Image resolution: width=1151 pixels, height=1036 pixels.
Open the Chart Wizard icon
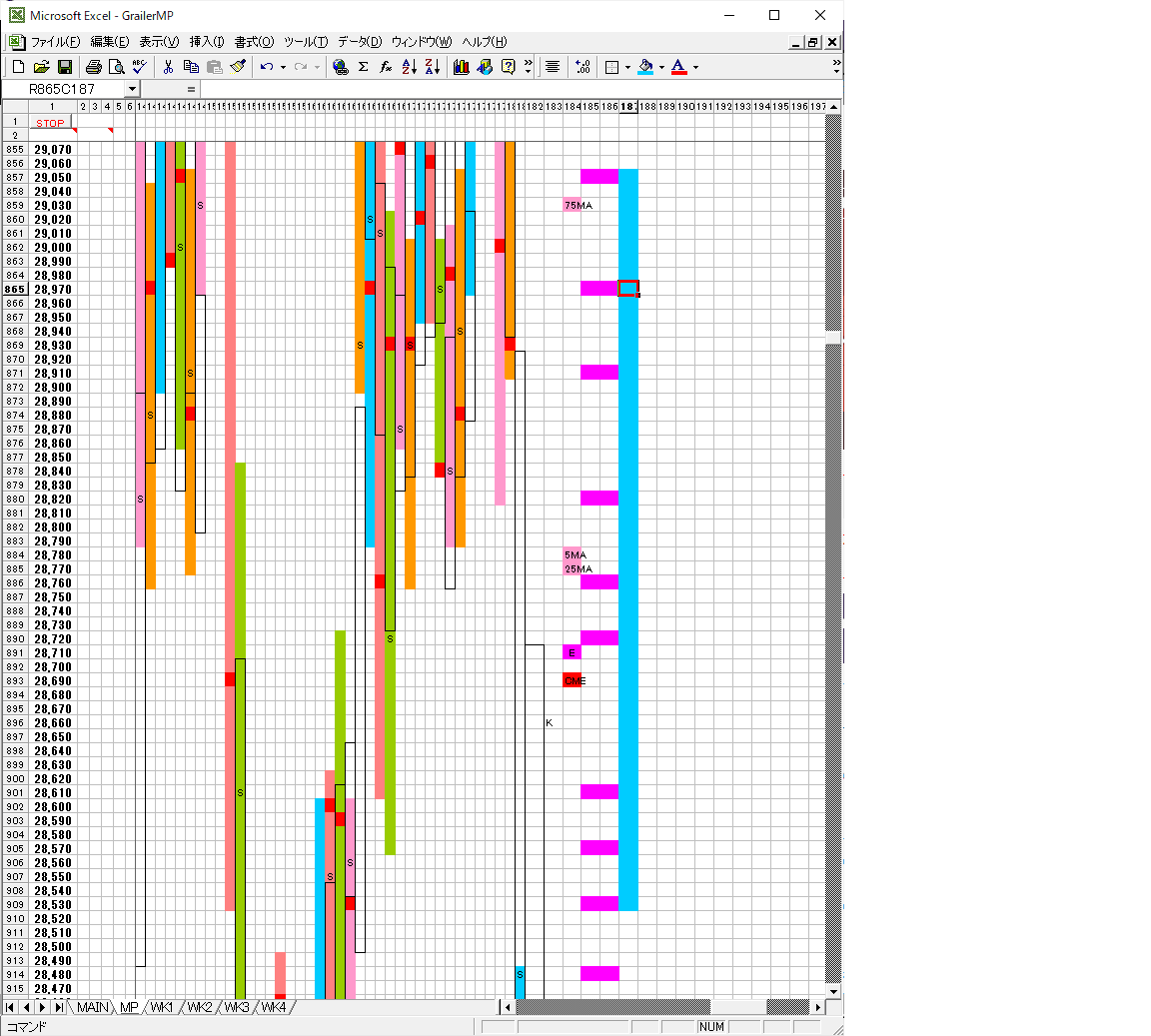(462, 67)
